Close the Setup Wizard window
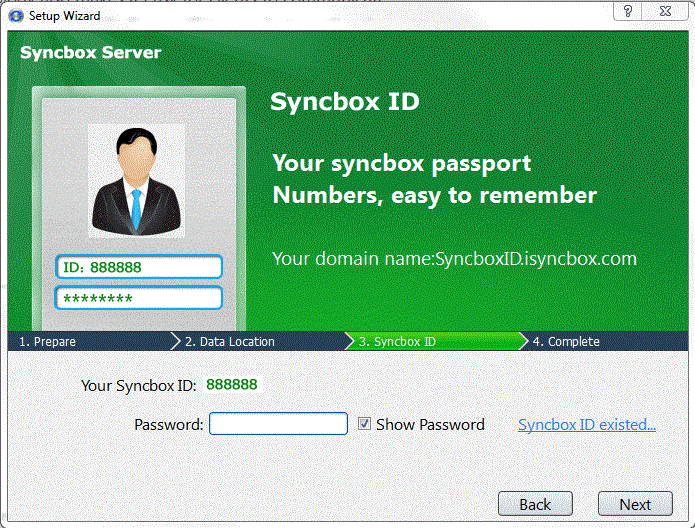Screen dimensions: 695x528 [x=665, y=11]
